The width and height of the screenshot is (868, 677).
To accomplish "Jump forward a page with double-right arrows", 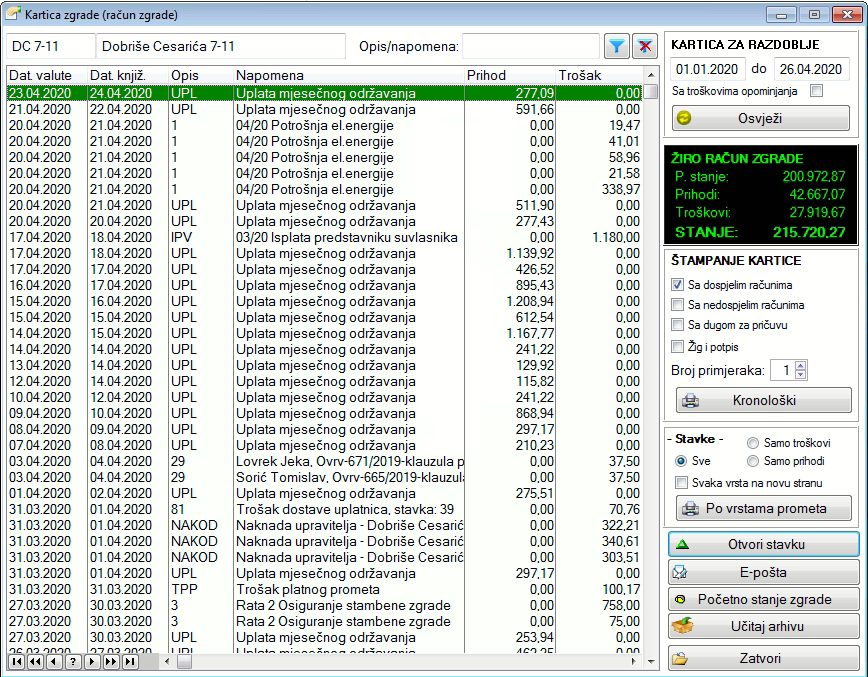I will pyautogui.click(x=111, y=661).
